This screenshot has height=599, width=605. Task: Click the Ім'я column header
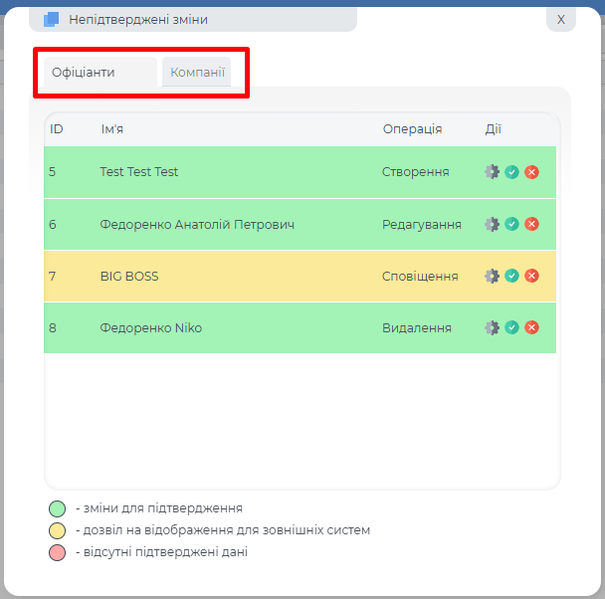coord(112,129)
